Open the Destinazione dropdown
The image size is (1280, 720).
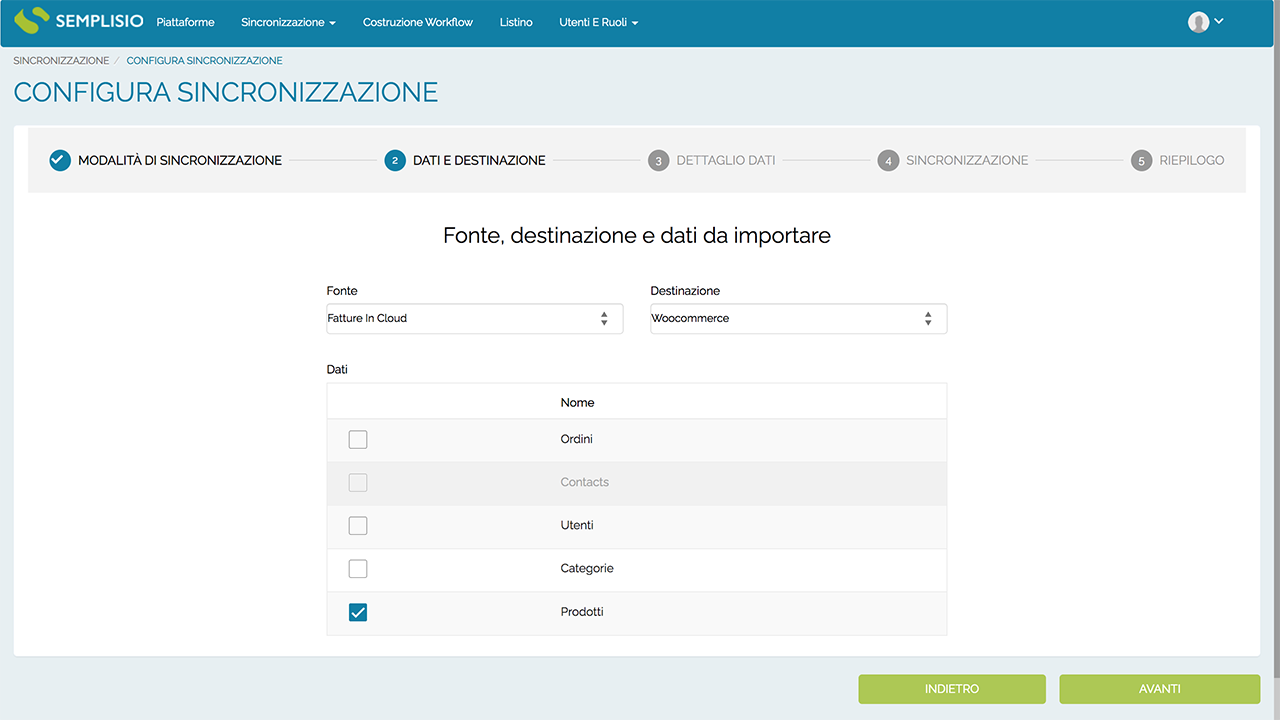(799, 318)
